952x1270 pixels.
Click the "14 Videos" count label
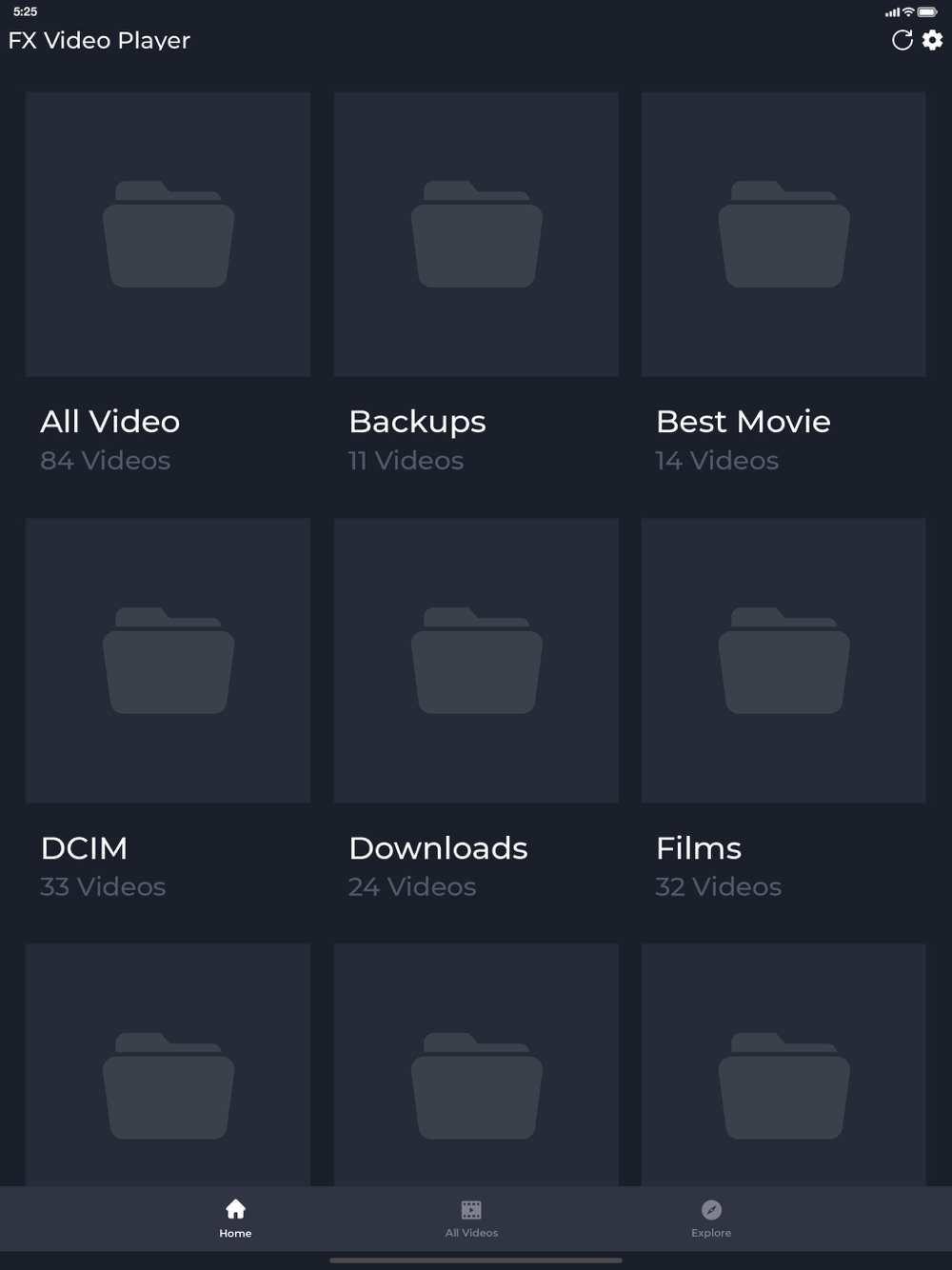pyautogui.click(x=717, y=461)
